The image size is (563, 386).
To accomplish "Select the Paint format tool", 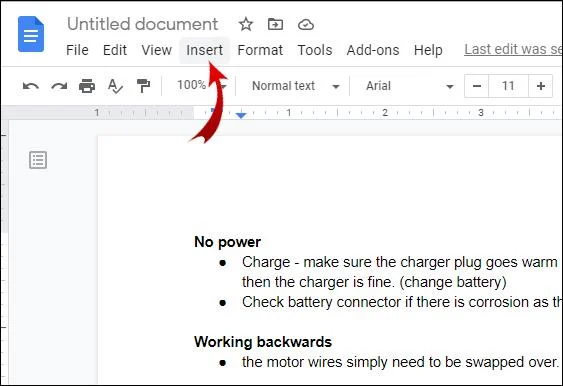I will (x=143, y=86).
